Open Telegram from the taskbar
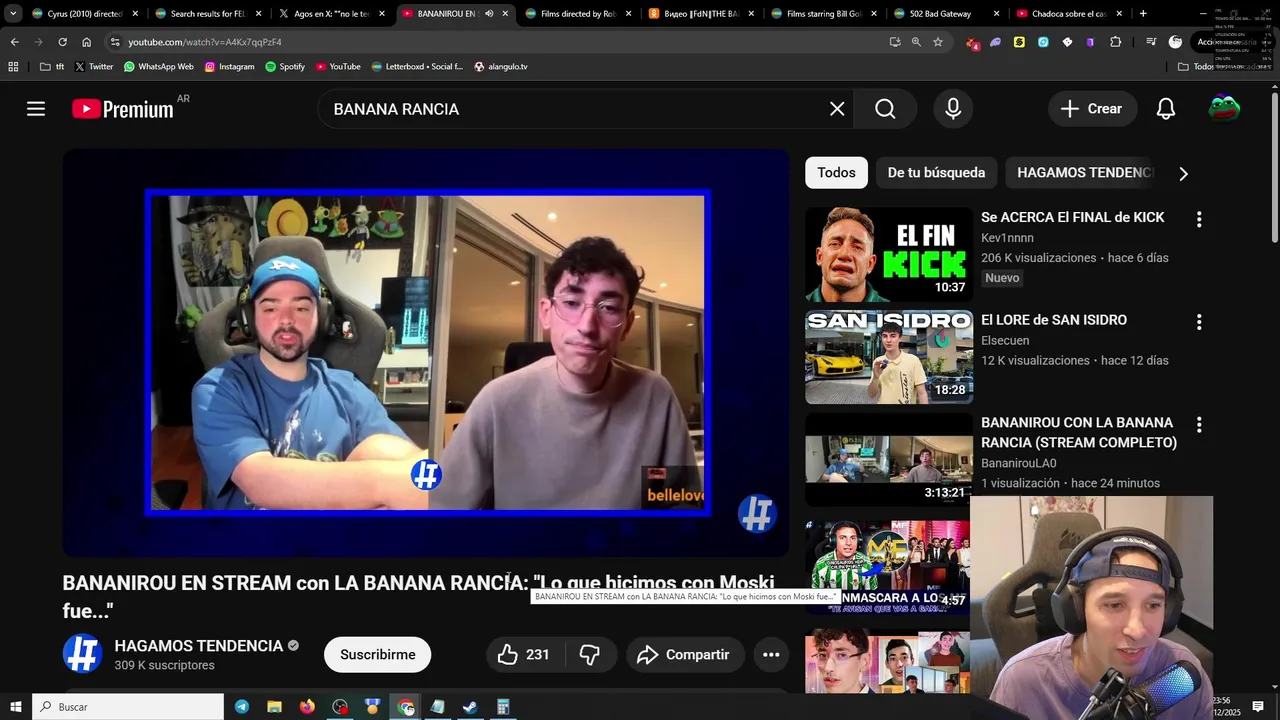1280x720 pixels. click(x=242, y=707)
